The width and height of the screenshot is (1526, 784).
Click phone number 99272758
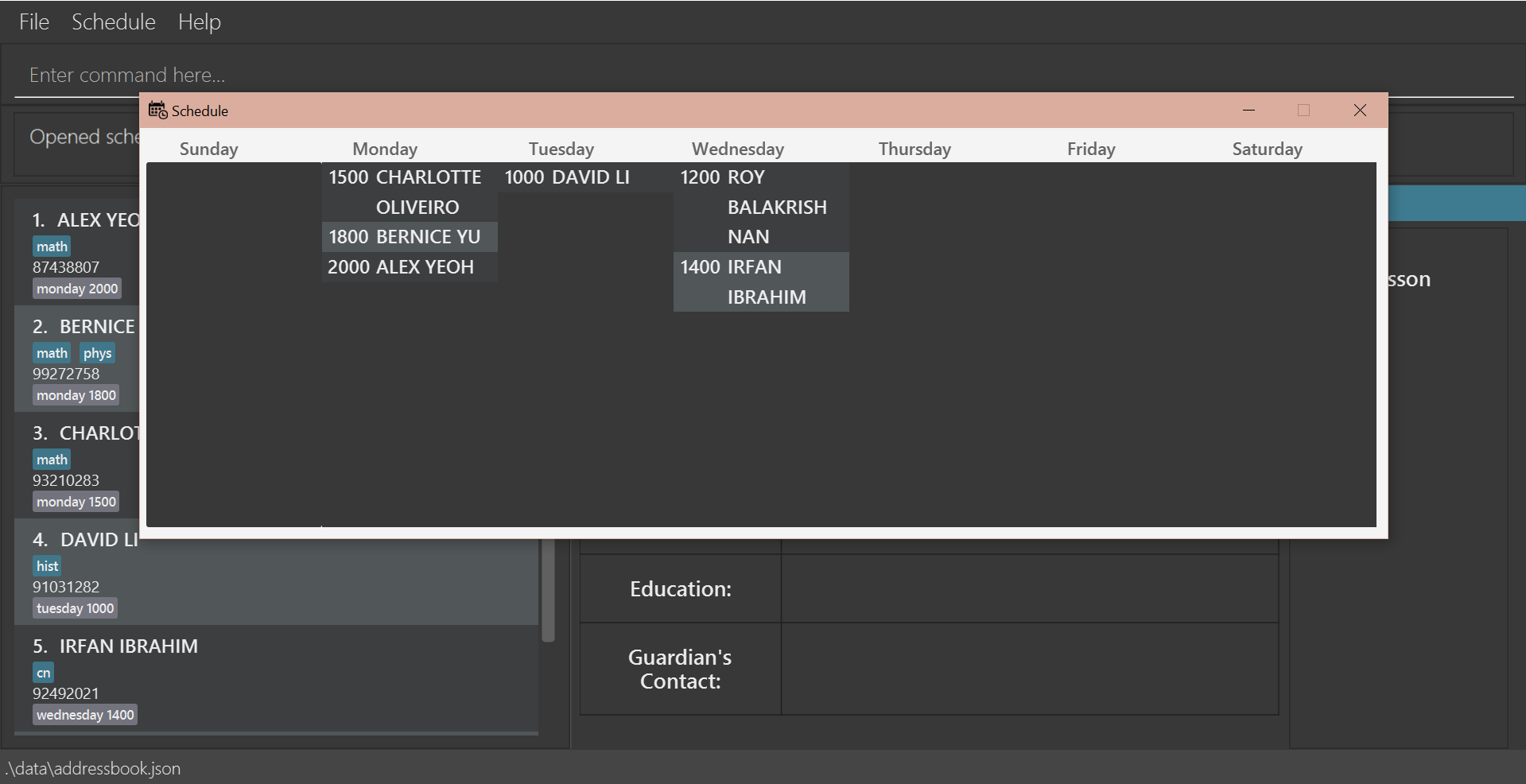(x=66, y=374)
